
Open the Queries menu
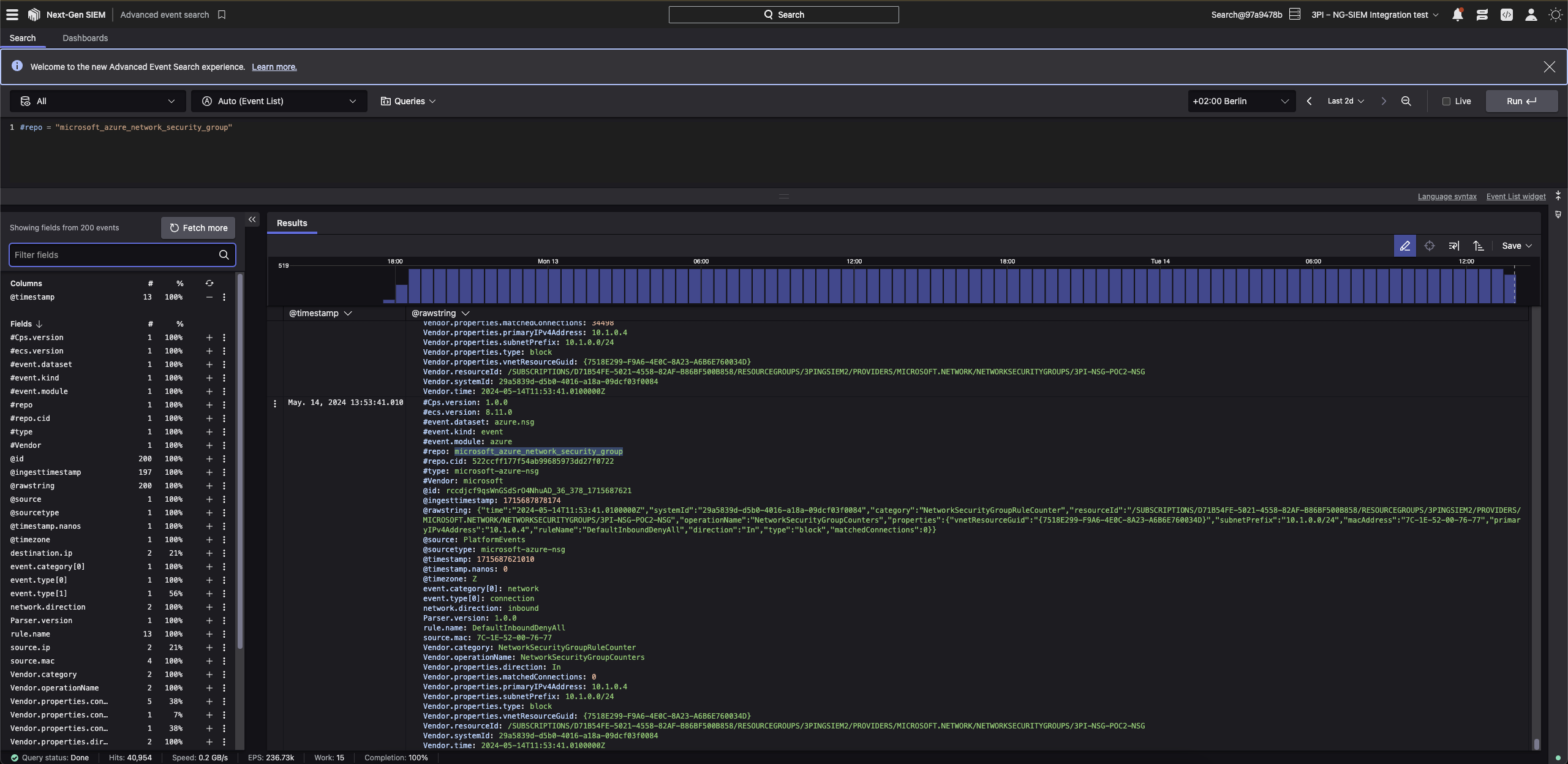click(x=408, y=101)
